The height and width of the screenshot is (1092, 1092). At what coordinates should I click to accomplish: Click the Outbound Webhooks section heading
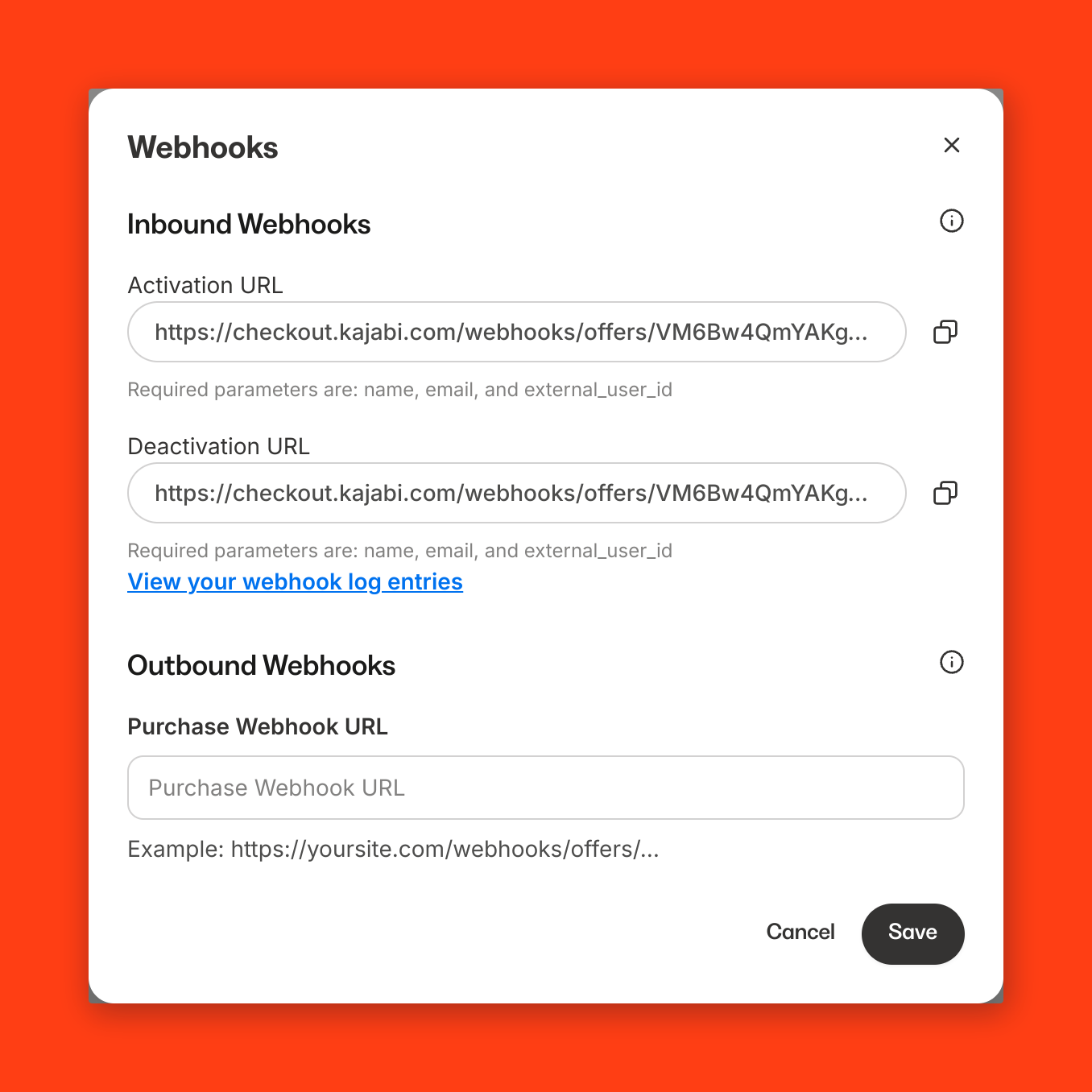(262, 665)
